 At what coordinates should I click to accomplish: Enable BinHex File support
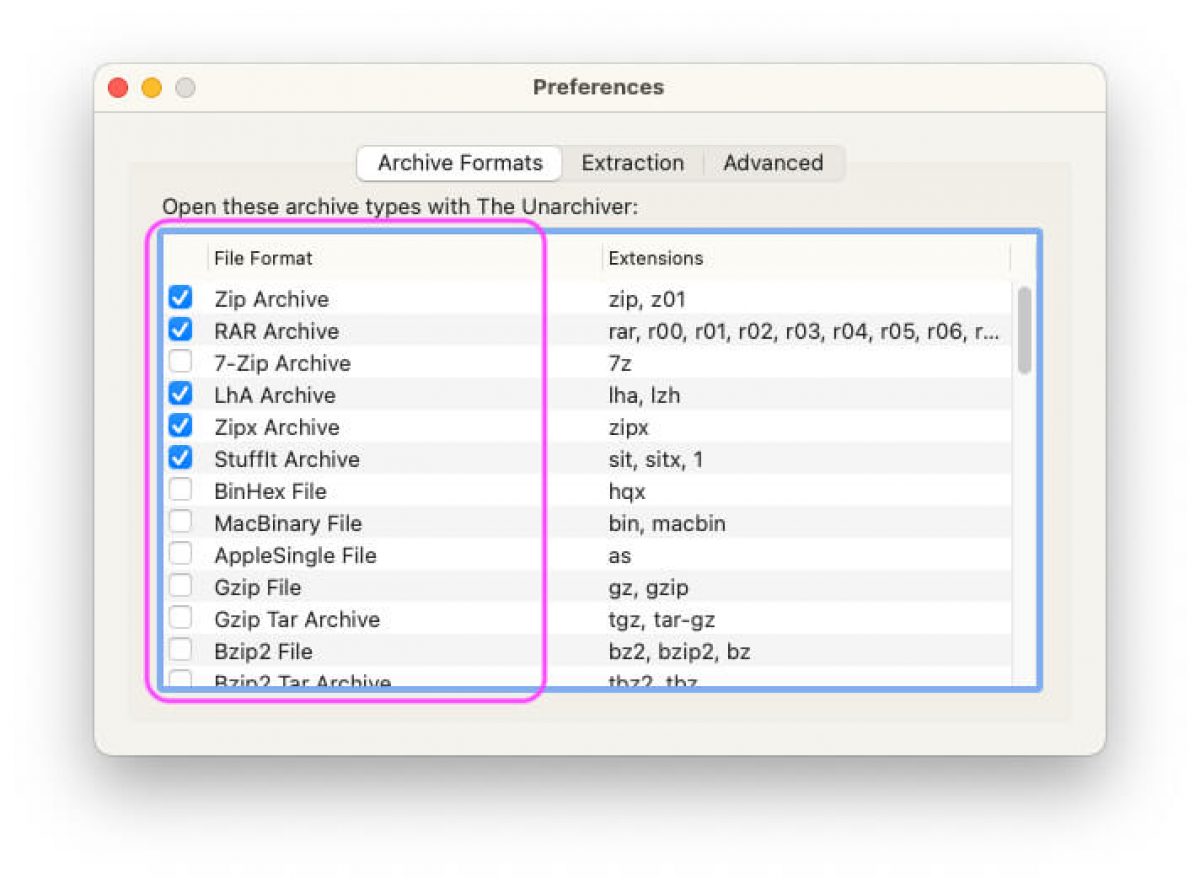(180, 490)
